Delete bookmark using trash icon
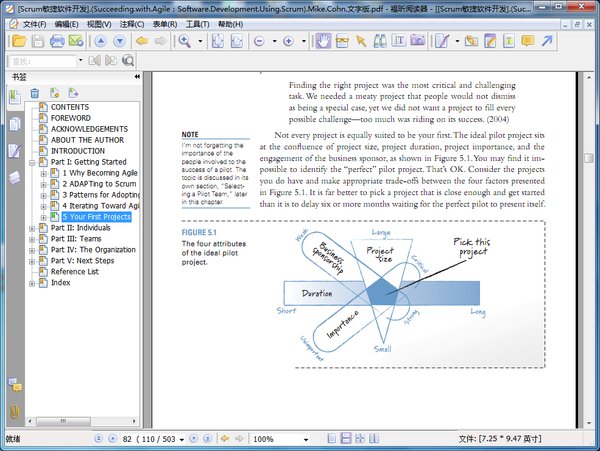 (x=35, y=93)
